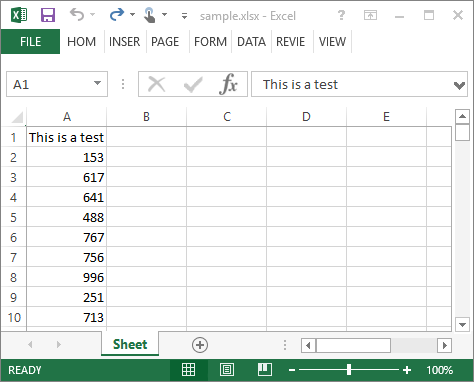Toggle Touch/Mouse mode icon

149,15
